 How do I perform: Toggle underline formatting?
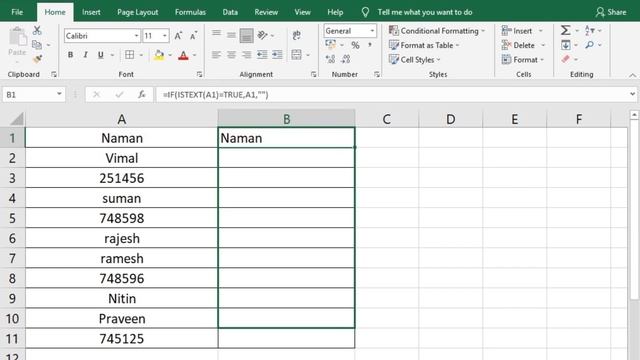pos(100,55)
